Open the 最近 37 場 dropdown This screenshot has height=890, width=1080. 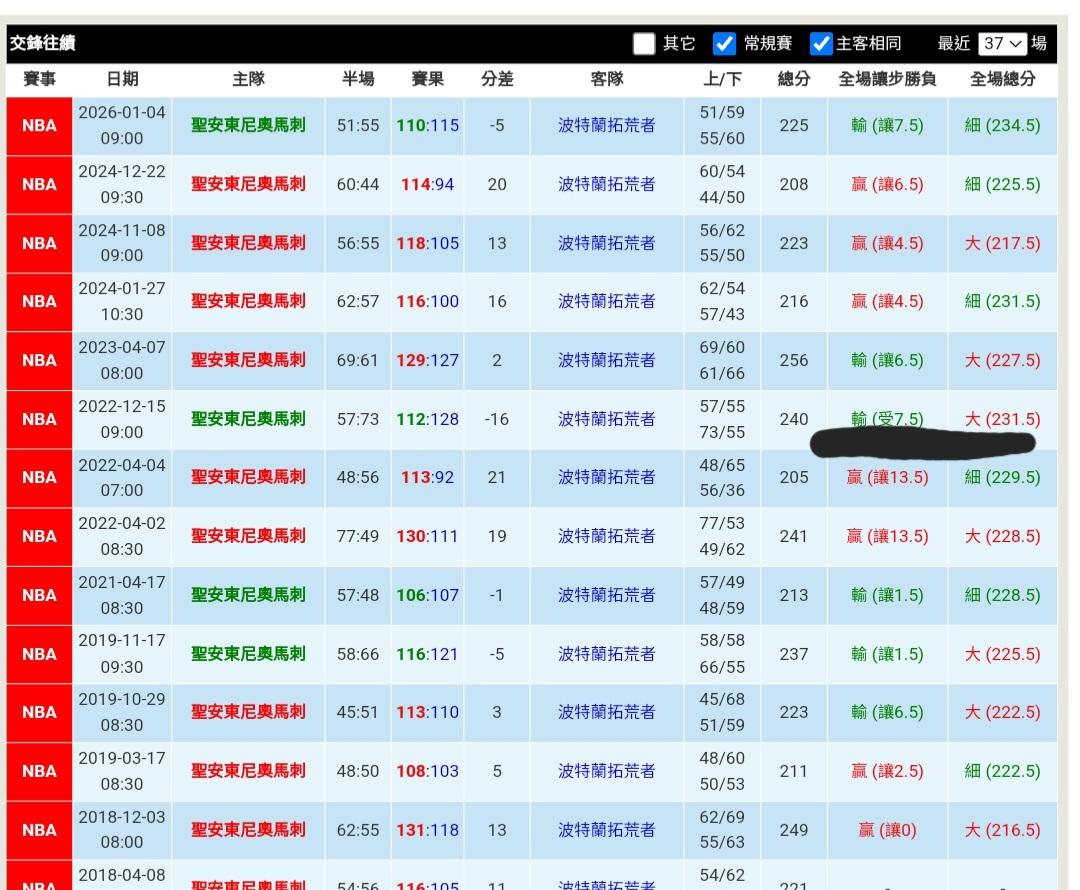pyautogui.click(x=1003, y=43)
